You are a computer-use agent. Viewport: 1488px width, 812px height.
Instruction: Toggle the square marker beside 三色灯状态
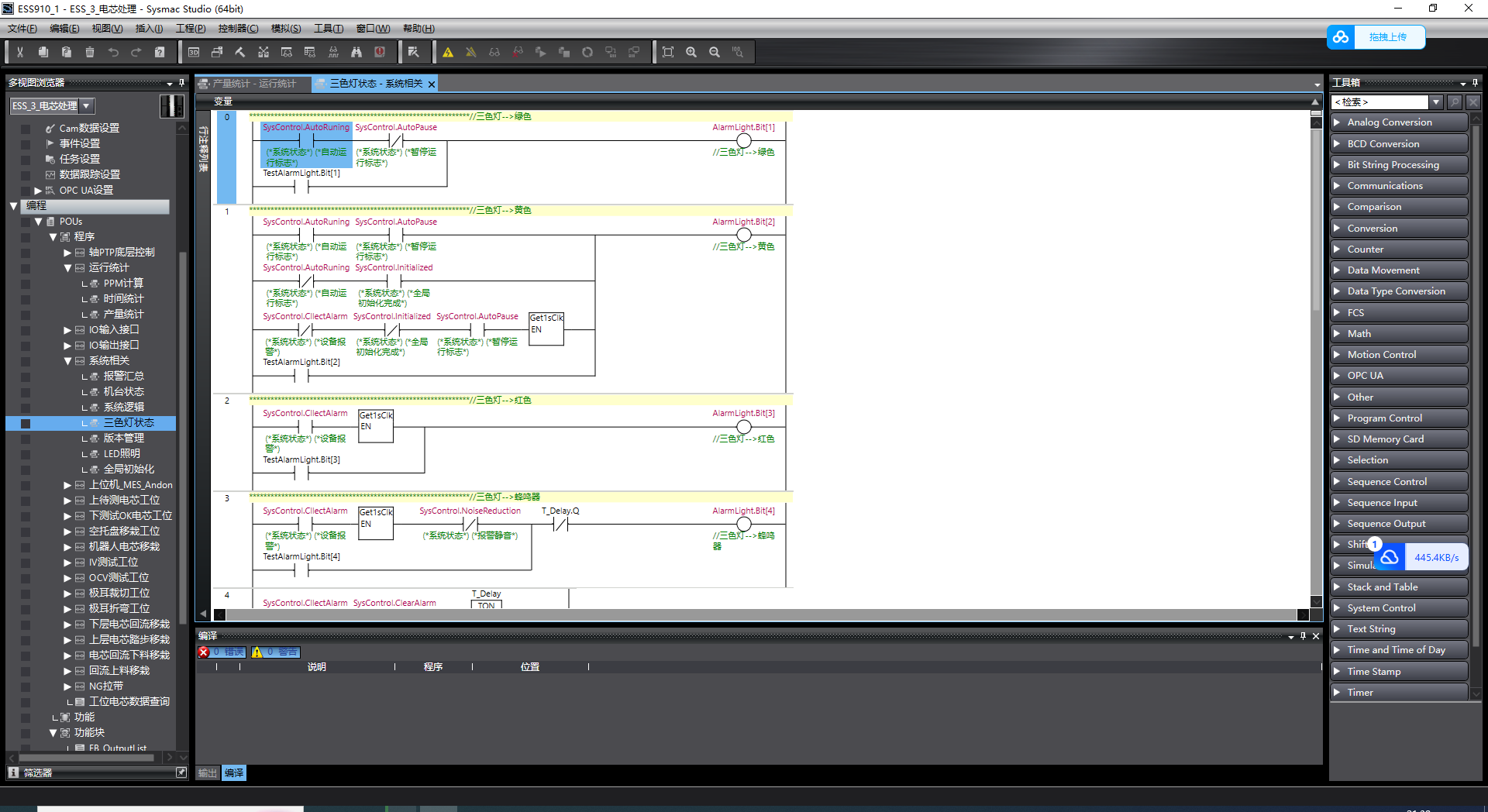pyautogui.click(x=26, y=424)
